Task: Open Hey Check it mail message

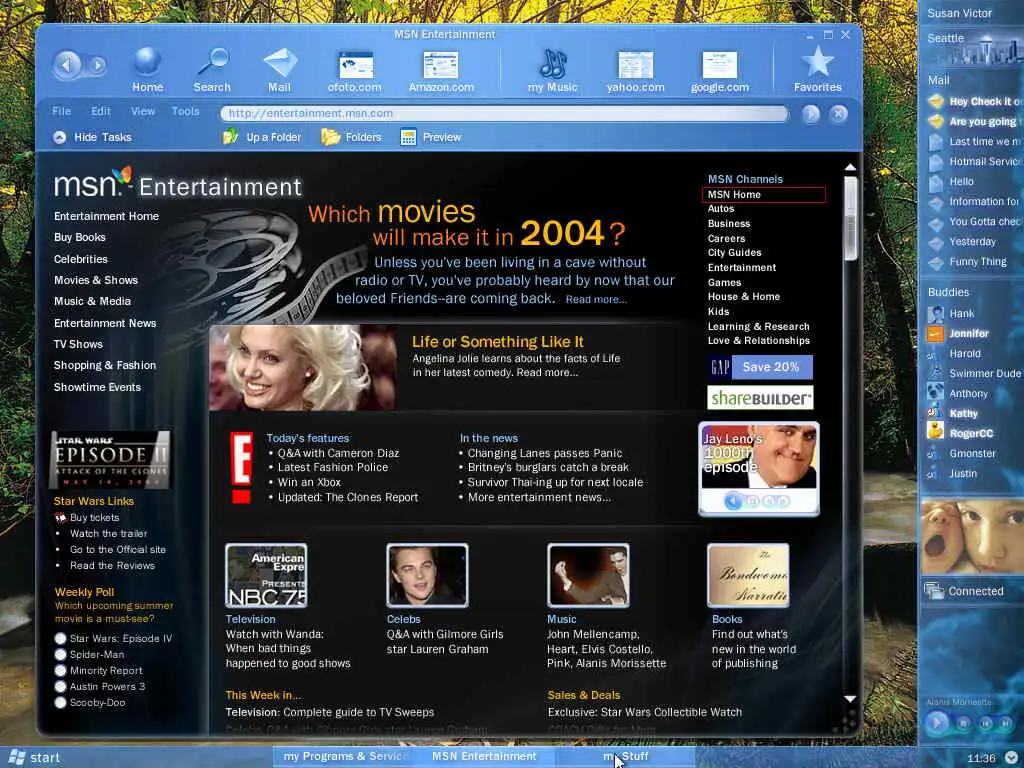Action: pos(976,101)
